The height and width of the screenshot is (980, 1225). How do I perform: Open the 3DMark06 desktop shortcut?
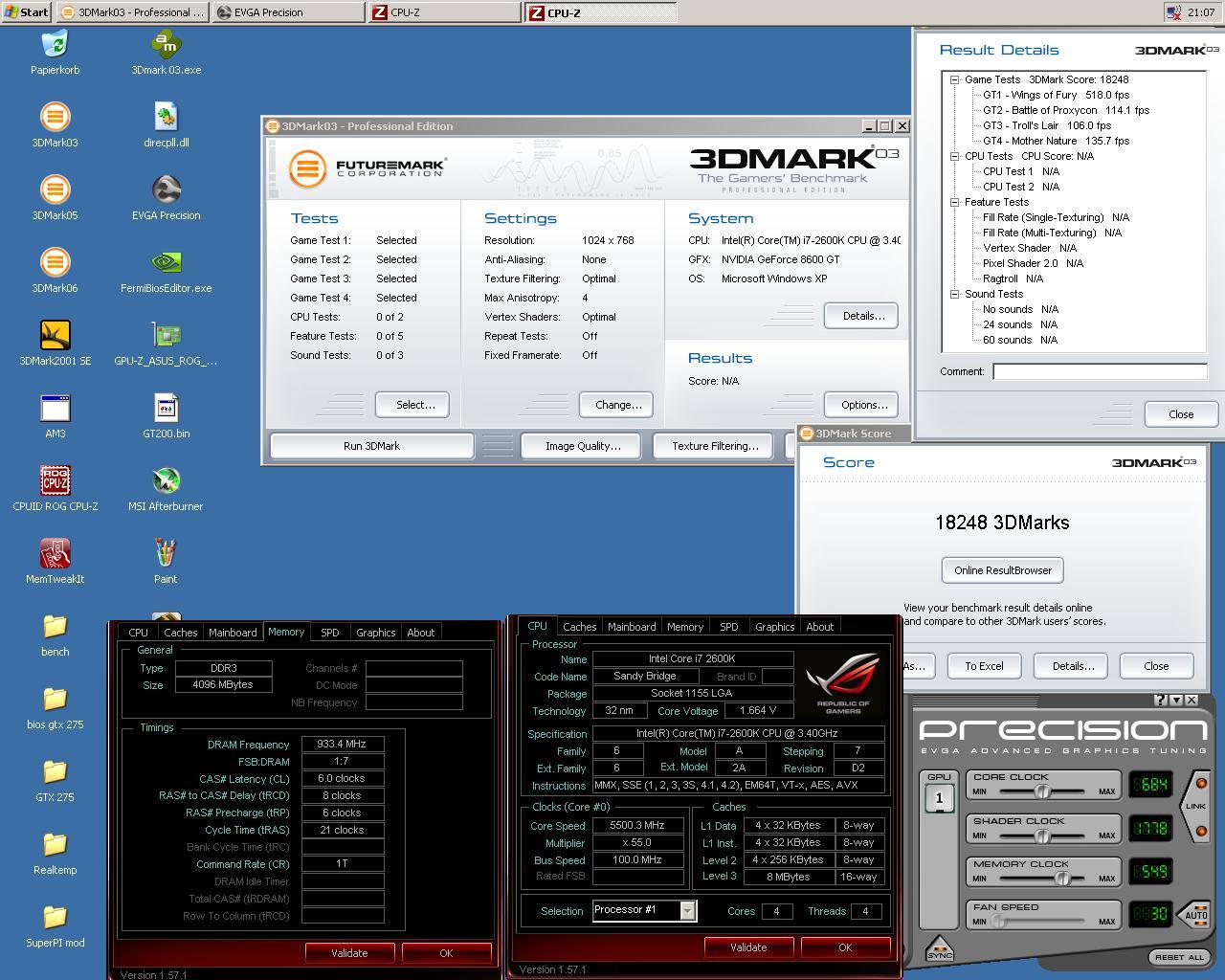[x=55, y=271]
